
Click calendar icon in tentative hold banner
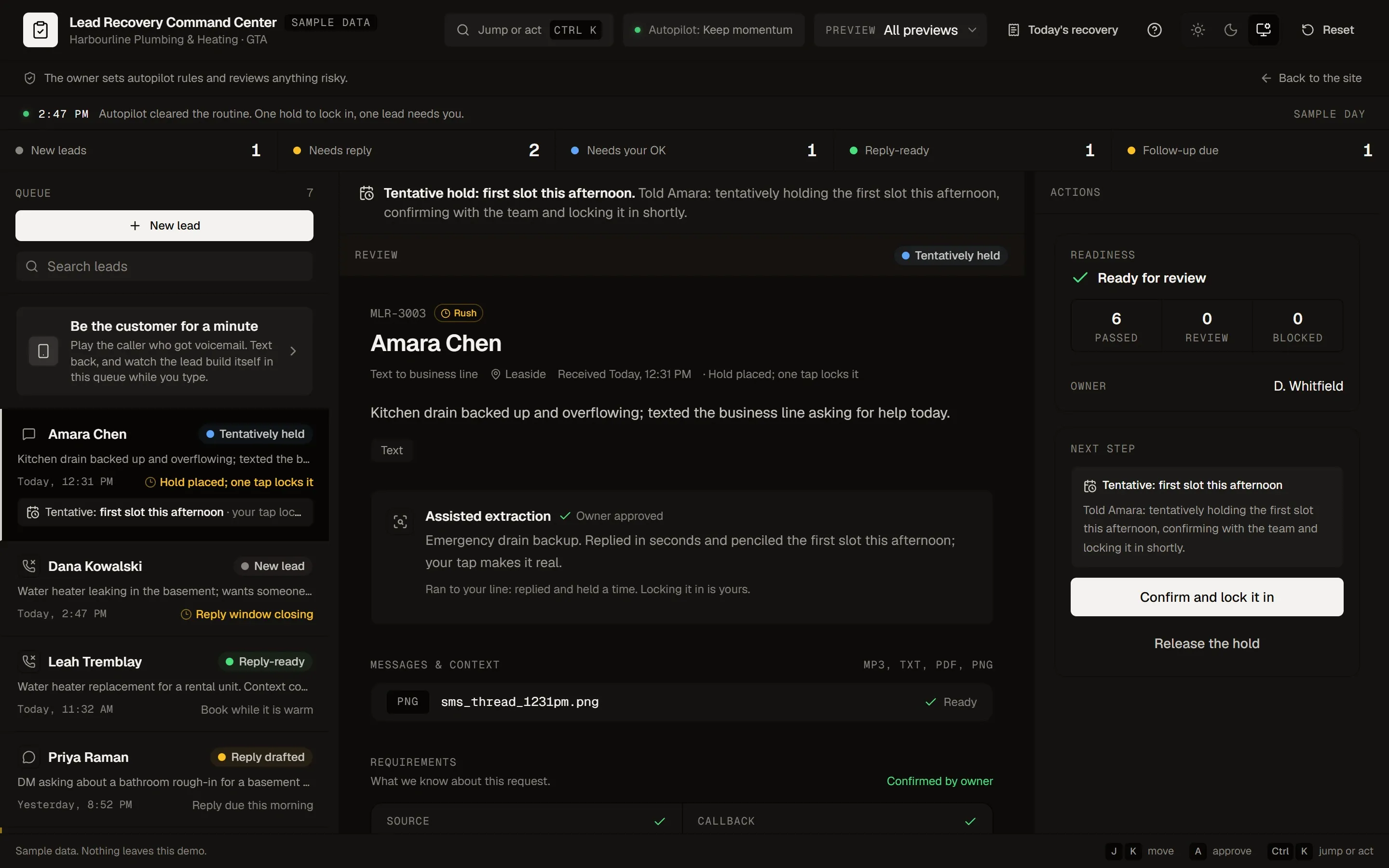367,193
